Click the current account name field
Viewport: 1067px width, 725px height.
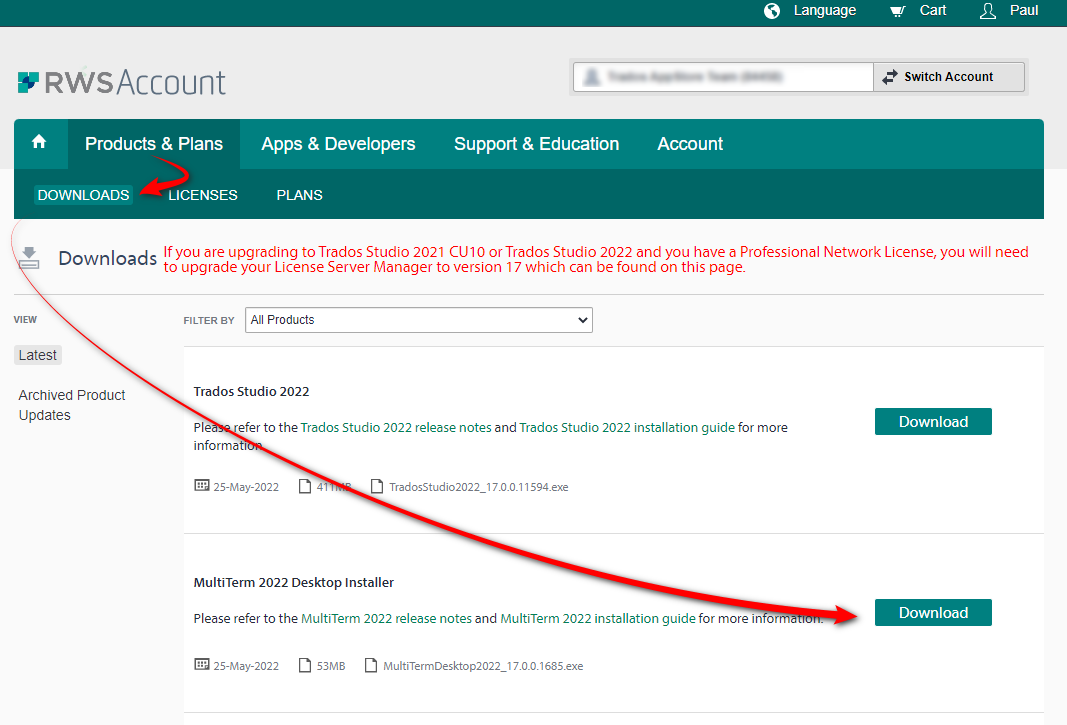723,77
